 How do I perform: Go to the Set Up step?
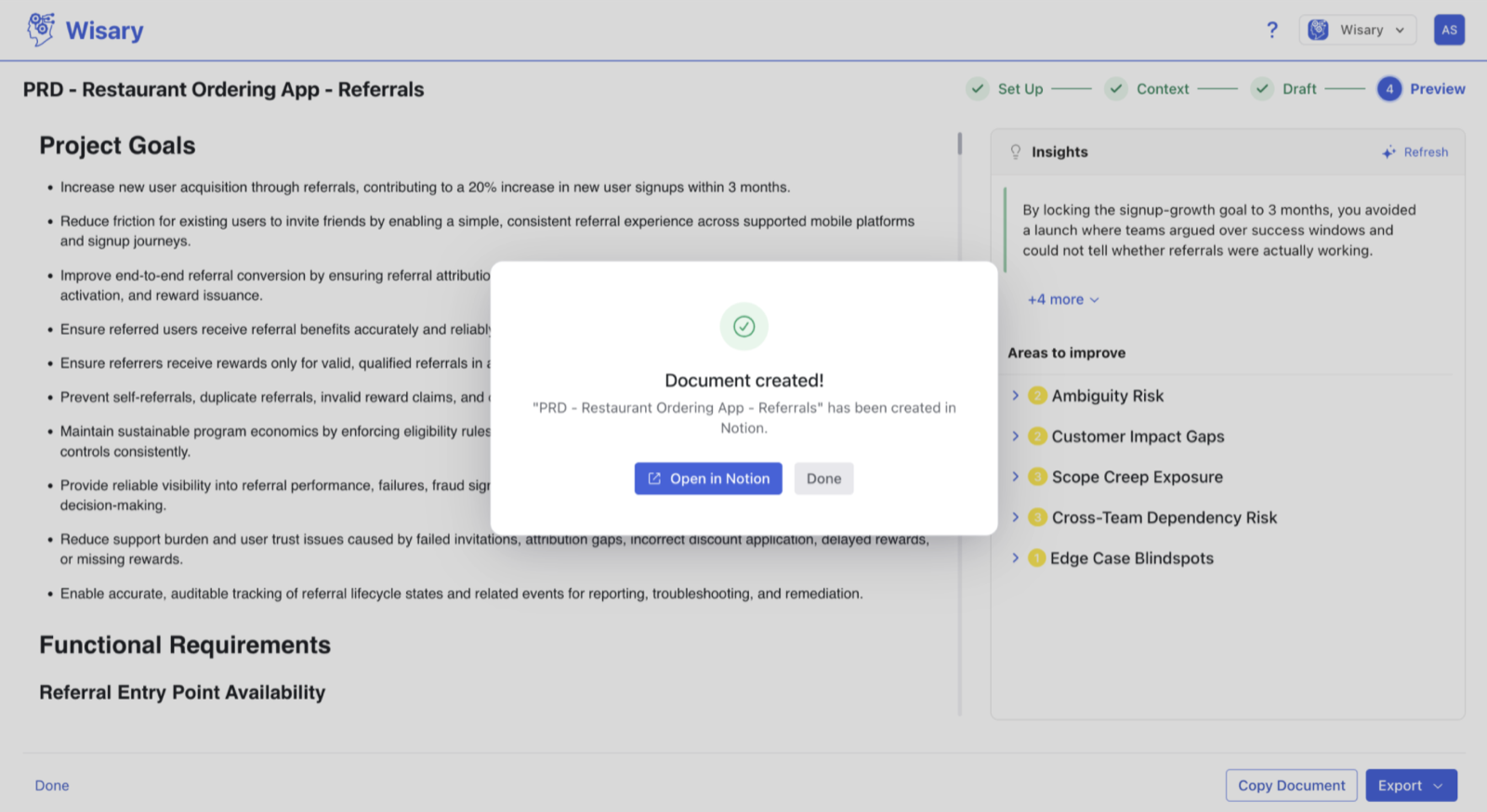click(1020, 89)
